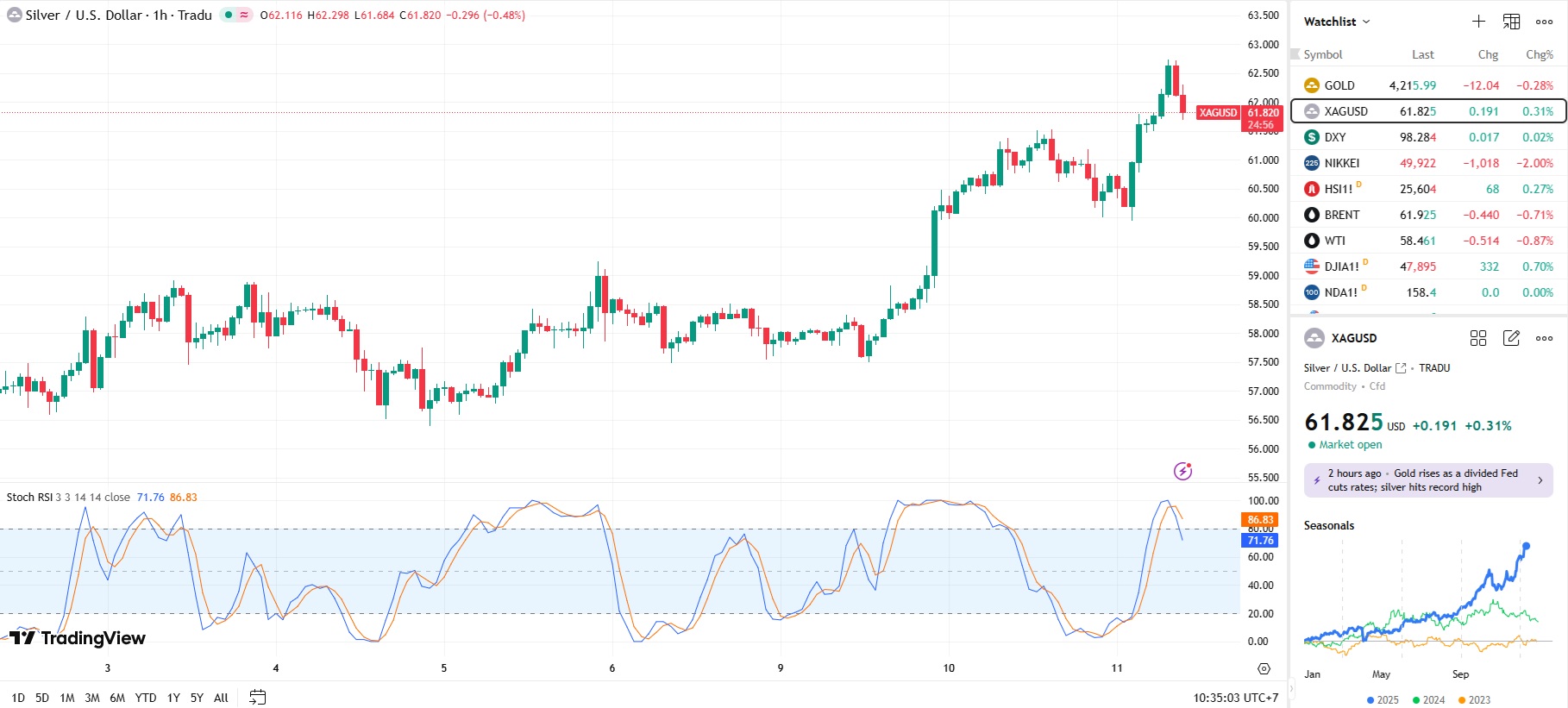
Task: Click the edit note icon for XAGUSD
Action: point(1511,338)
